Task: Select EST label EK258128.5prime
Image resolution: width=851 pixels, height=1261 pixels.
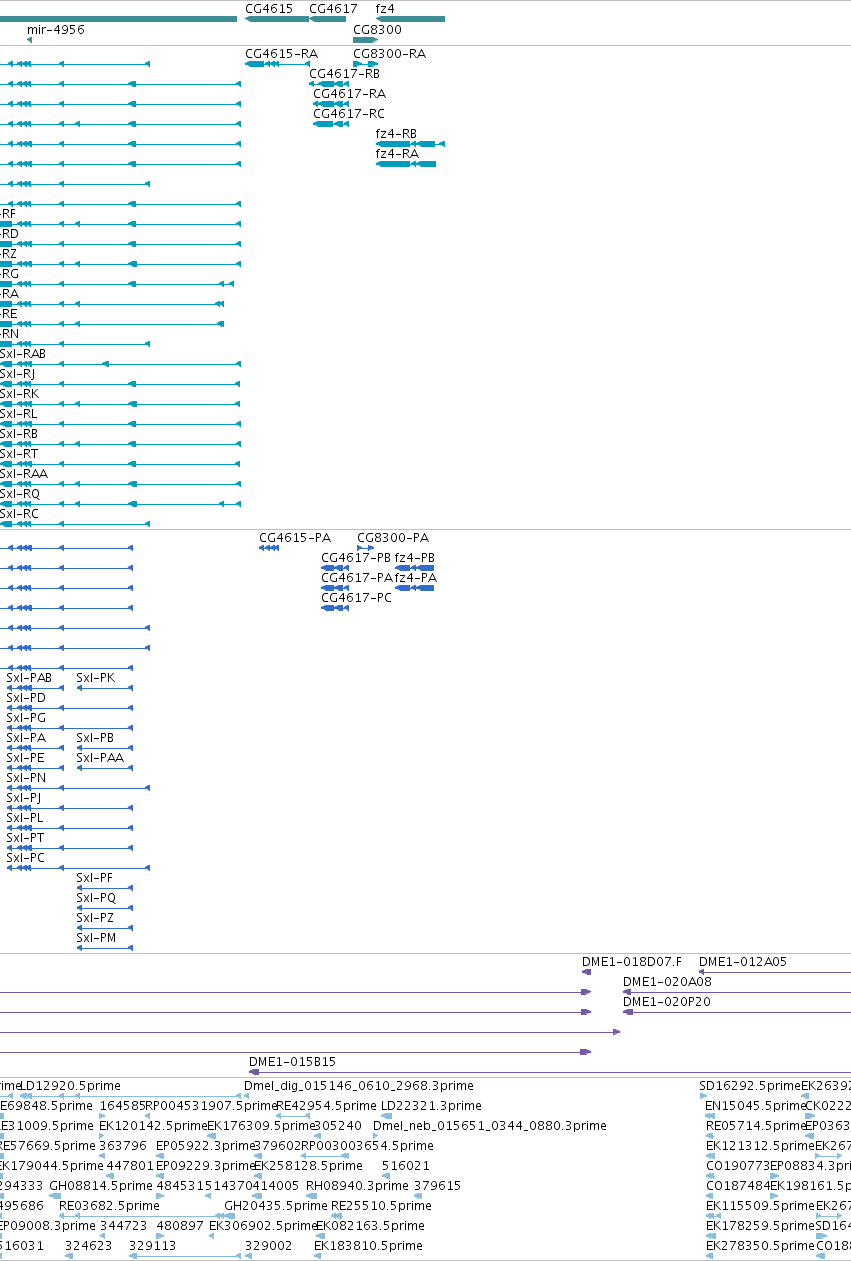Action: (x=308, y=1165)
